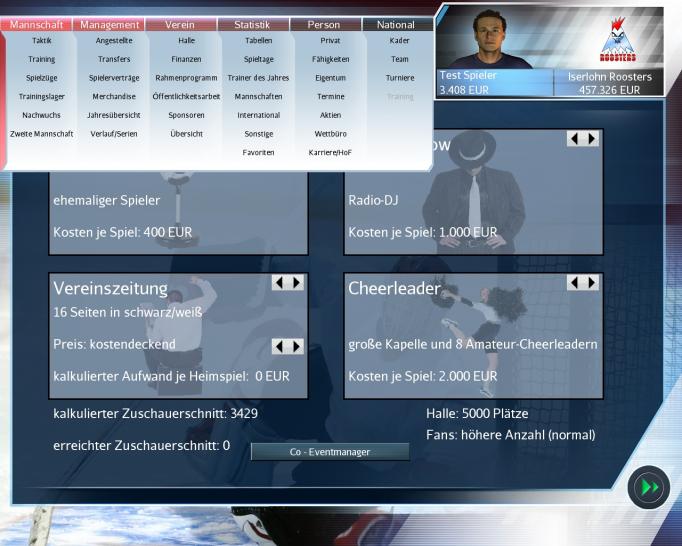Open Sonstige menu entry
This screenshot has height=546, width=682.
pyautogui.click(x=258, y=134)
